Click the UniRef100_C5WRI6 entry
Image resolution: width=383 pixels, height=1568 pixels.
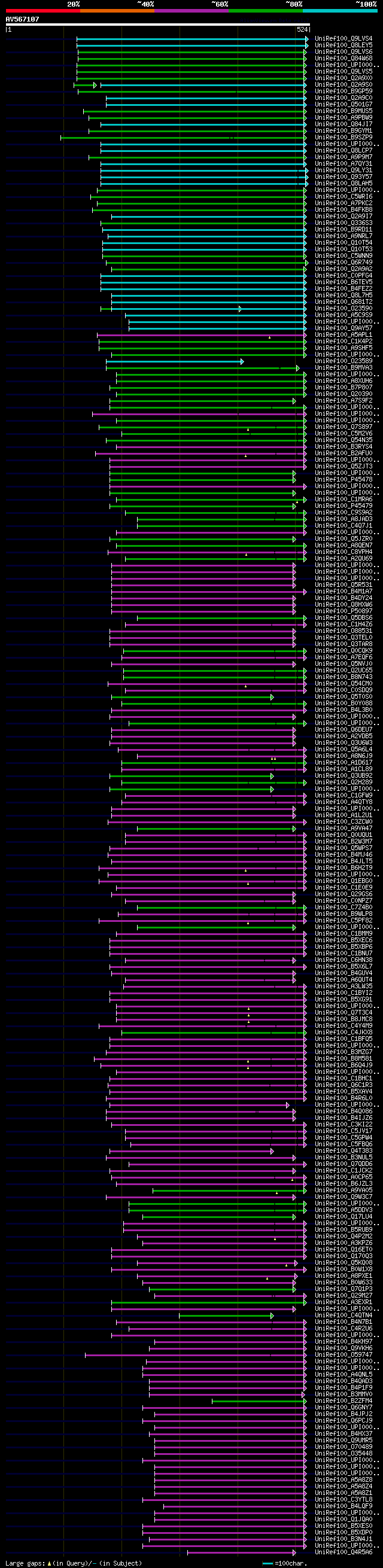pyautogui.click(x=344, y=197)
